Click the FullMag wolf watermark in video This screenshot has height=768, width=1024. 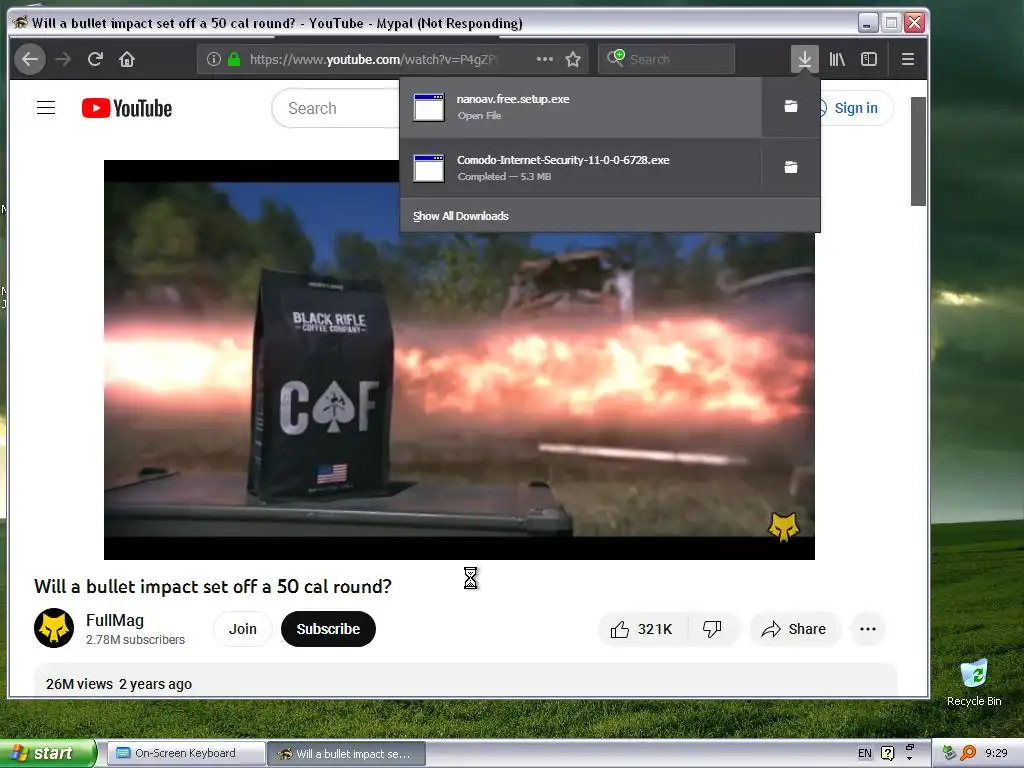(x=783, y=526)
